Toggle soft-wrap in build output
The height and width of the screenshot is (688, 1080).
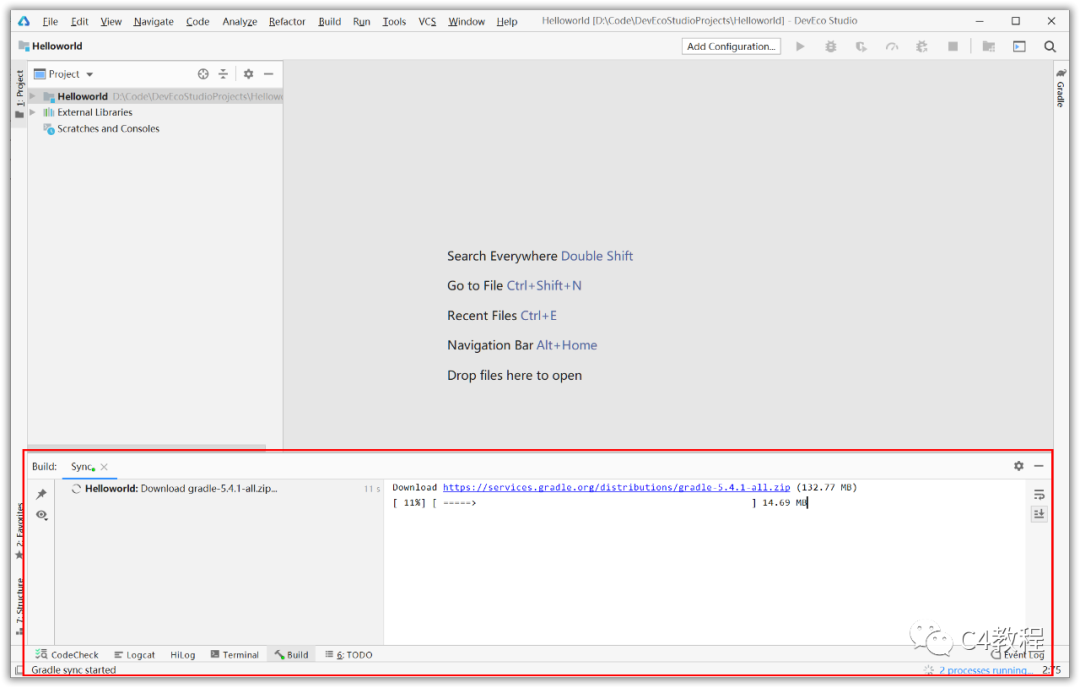click(1039, 494)
